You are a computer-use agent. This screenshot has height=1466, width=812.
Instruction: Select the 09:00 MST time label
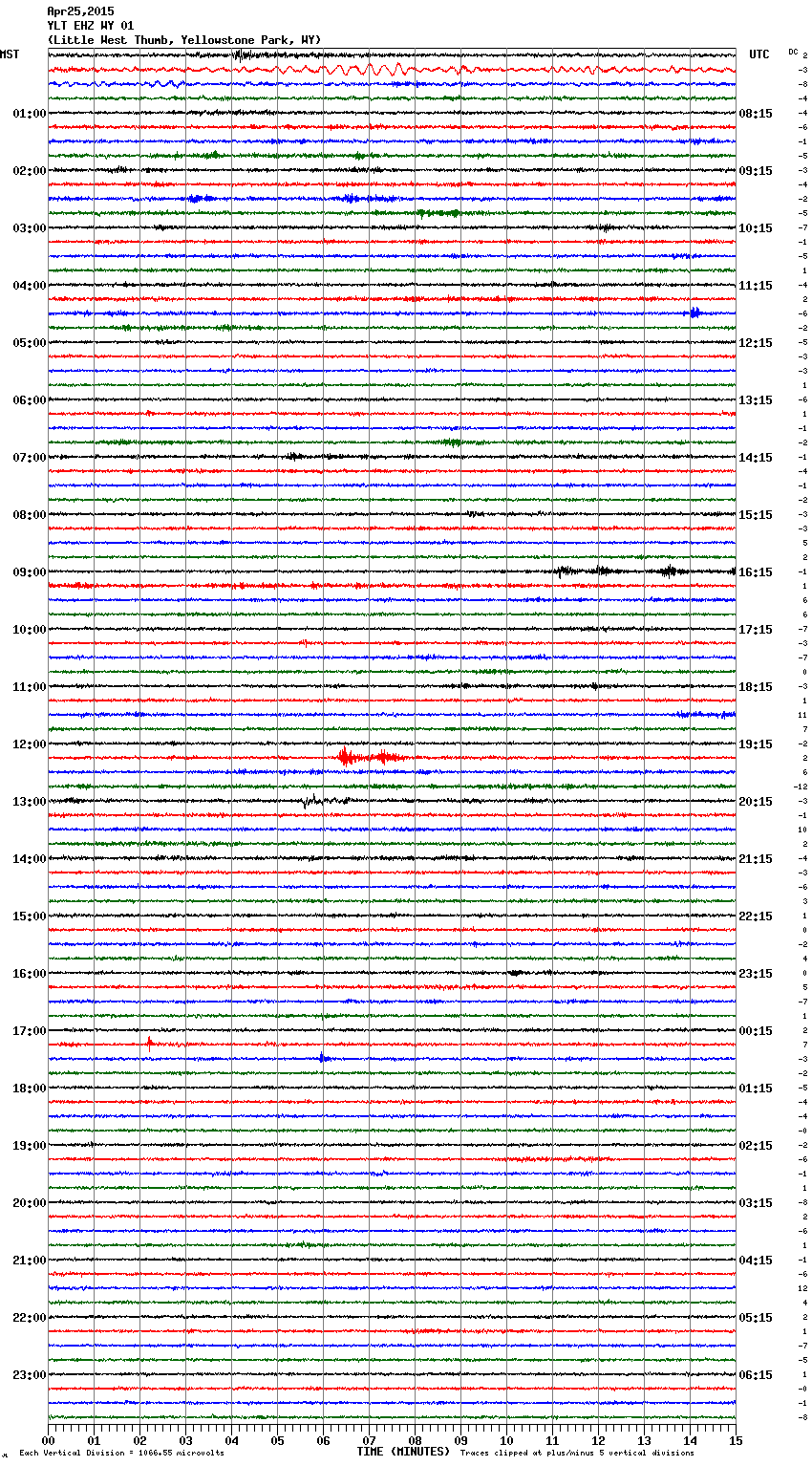coord(30,572)
